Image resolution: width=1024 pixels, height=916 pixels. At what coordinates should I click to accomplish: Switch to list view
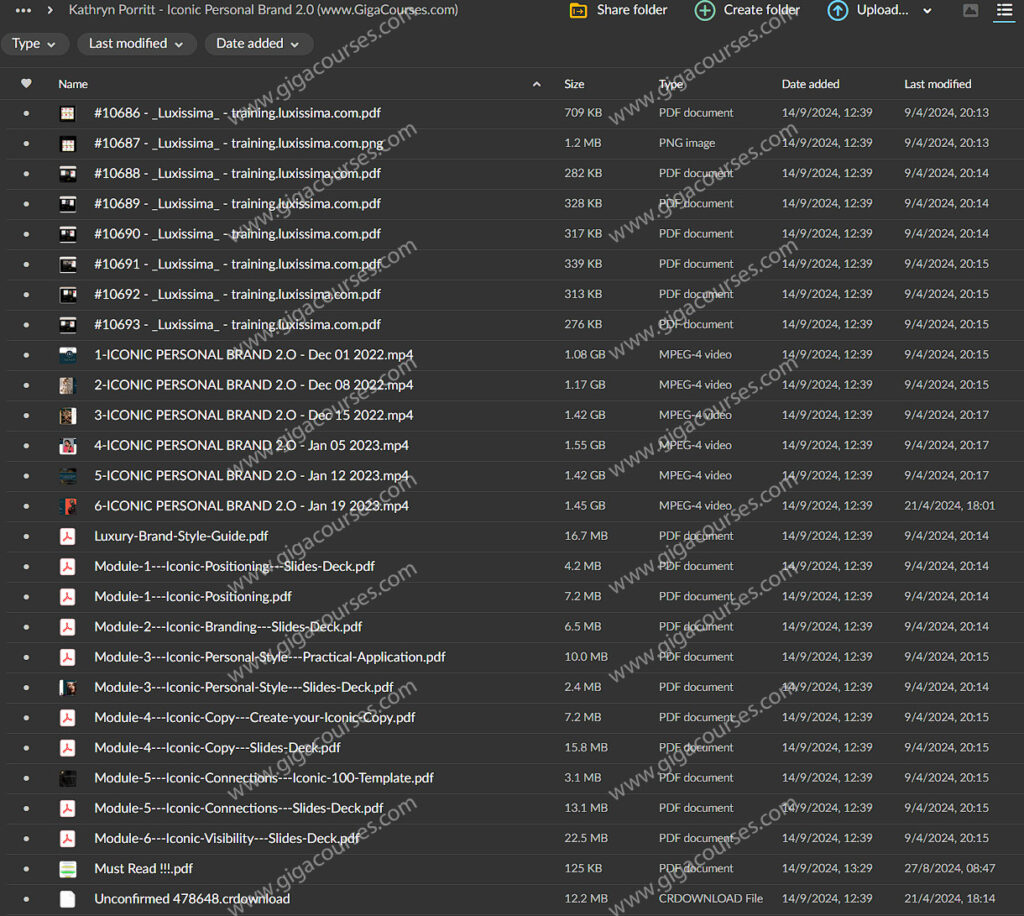tap(1003, 11)
